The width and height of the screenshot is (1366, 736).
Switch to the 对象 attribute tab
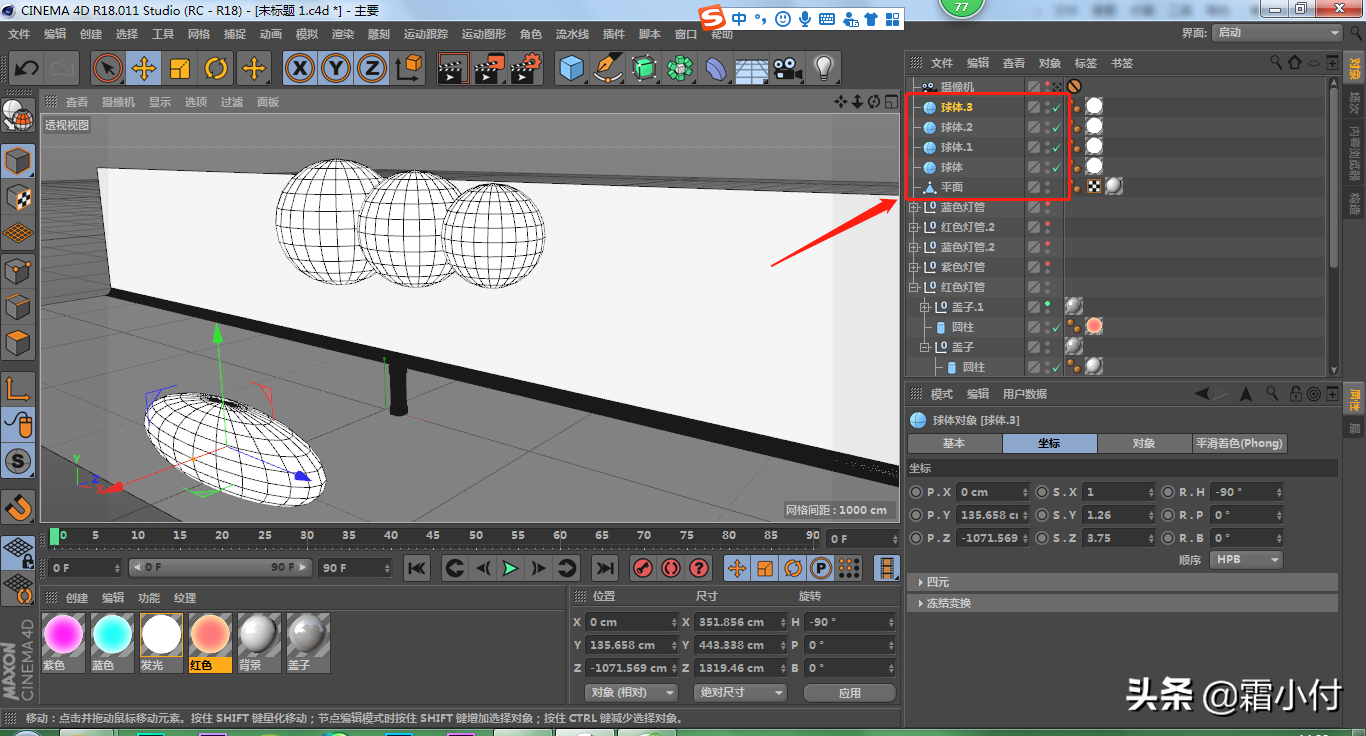[x=1144, y=443]
